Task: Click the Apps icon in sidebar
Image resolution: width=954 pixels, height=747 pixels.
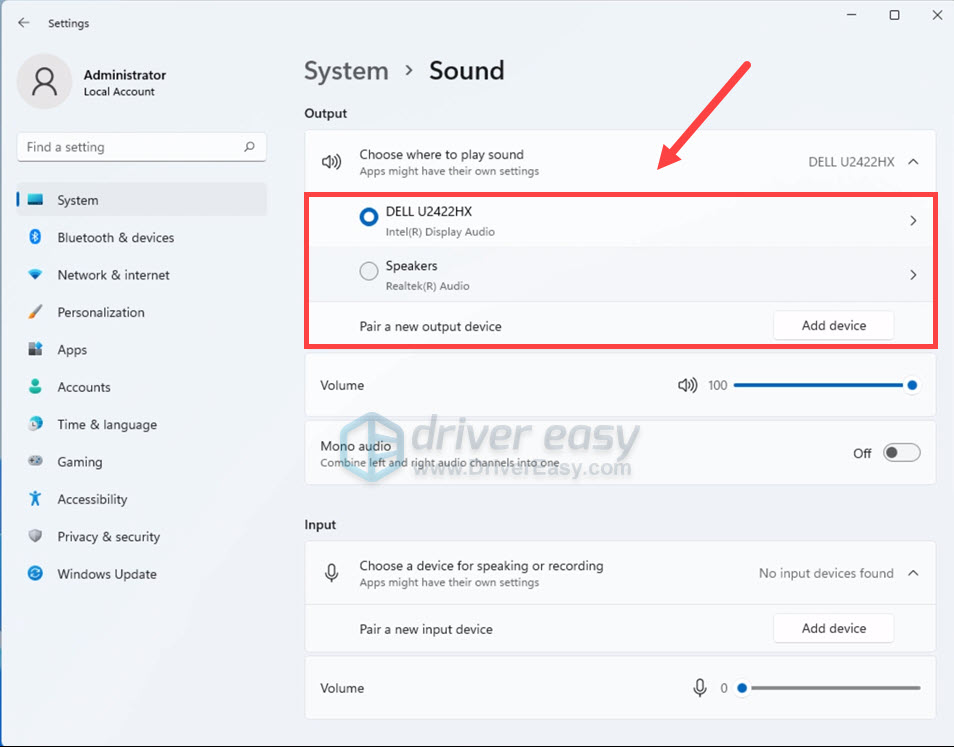Action: point(35,349)
